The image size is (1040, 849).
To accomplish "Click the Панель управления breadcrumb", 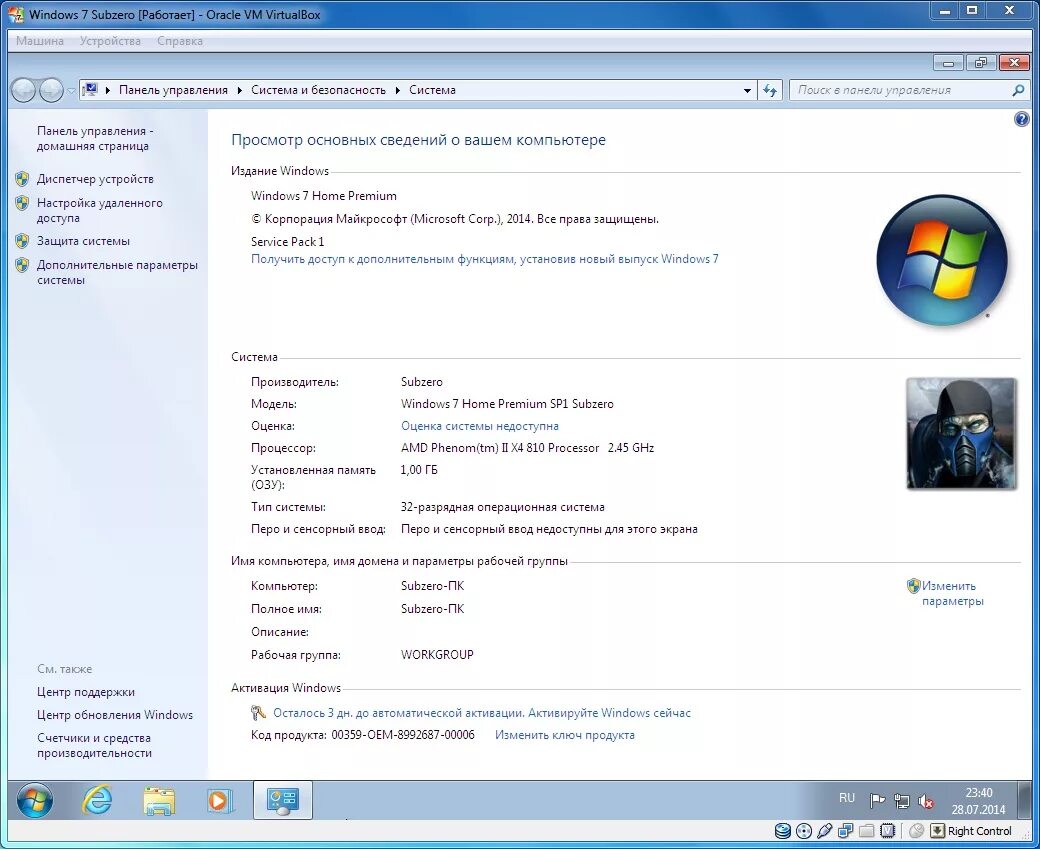I will tap(173, 90).
